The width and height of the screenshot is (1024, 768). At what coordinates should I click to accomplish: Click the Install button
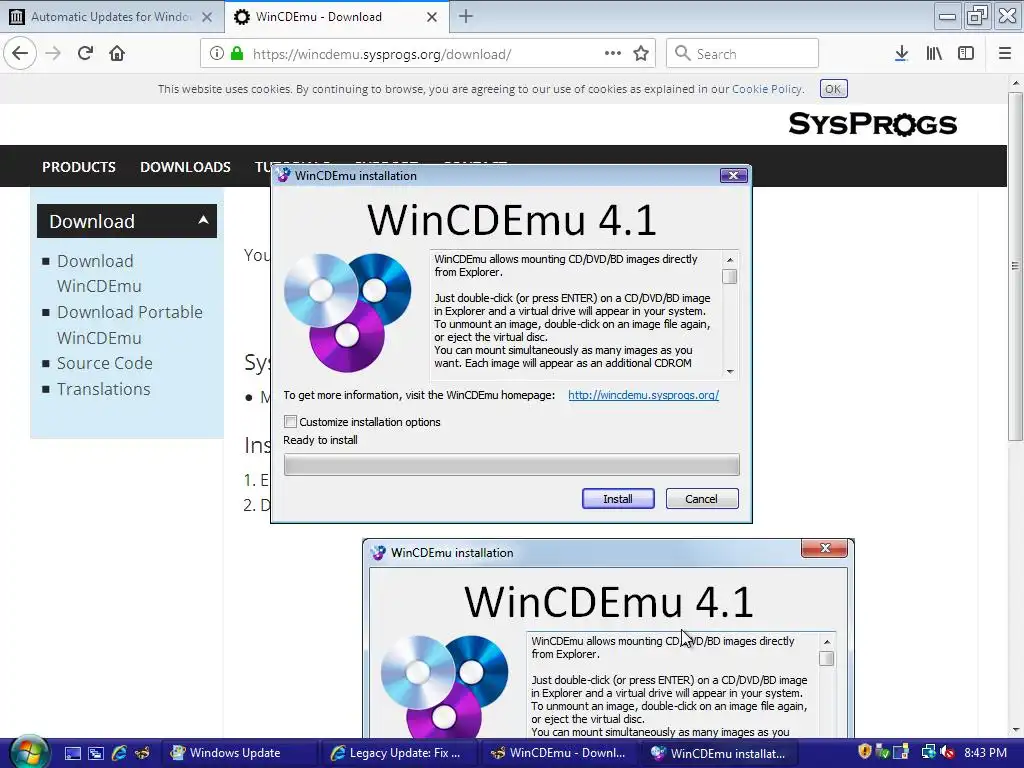tap(618, 499)
